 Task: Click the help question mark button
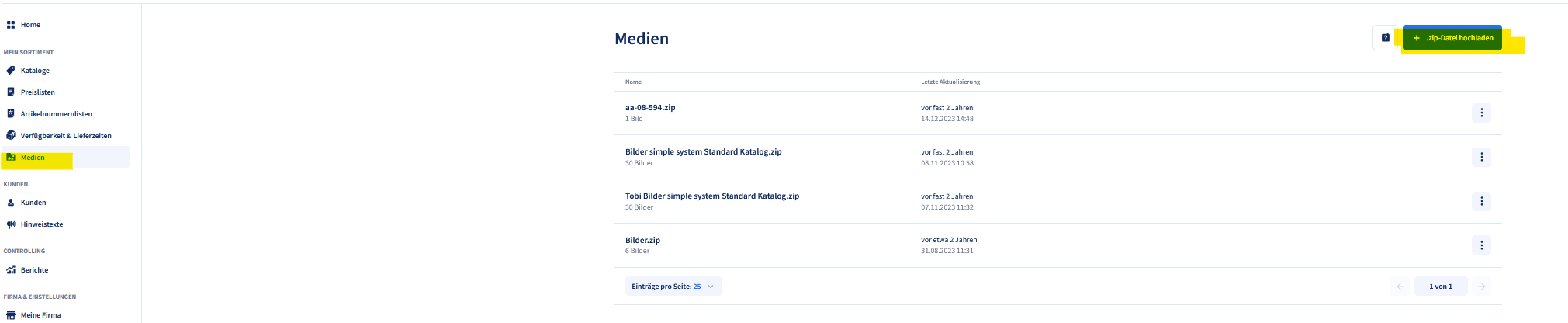1386,38
